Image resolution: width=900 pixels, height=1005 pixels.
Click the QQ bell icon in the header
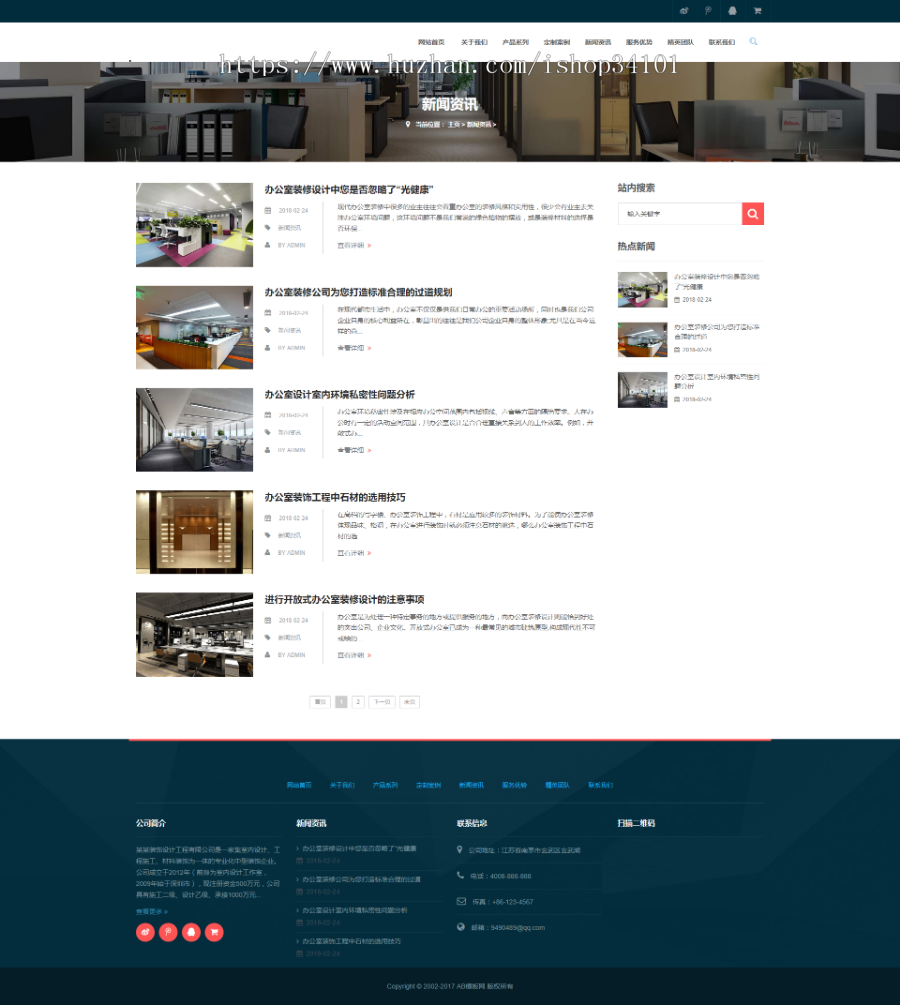[731, 10]
